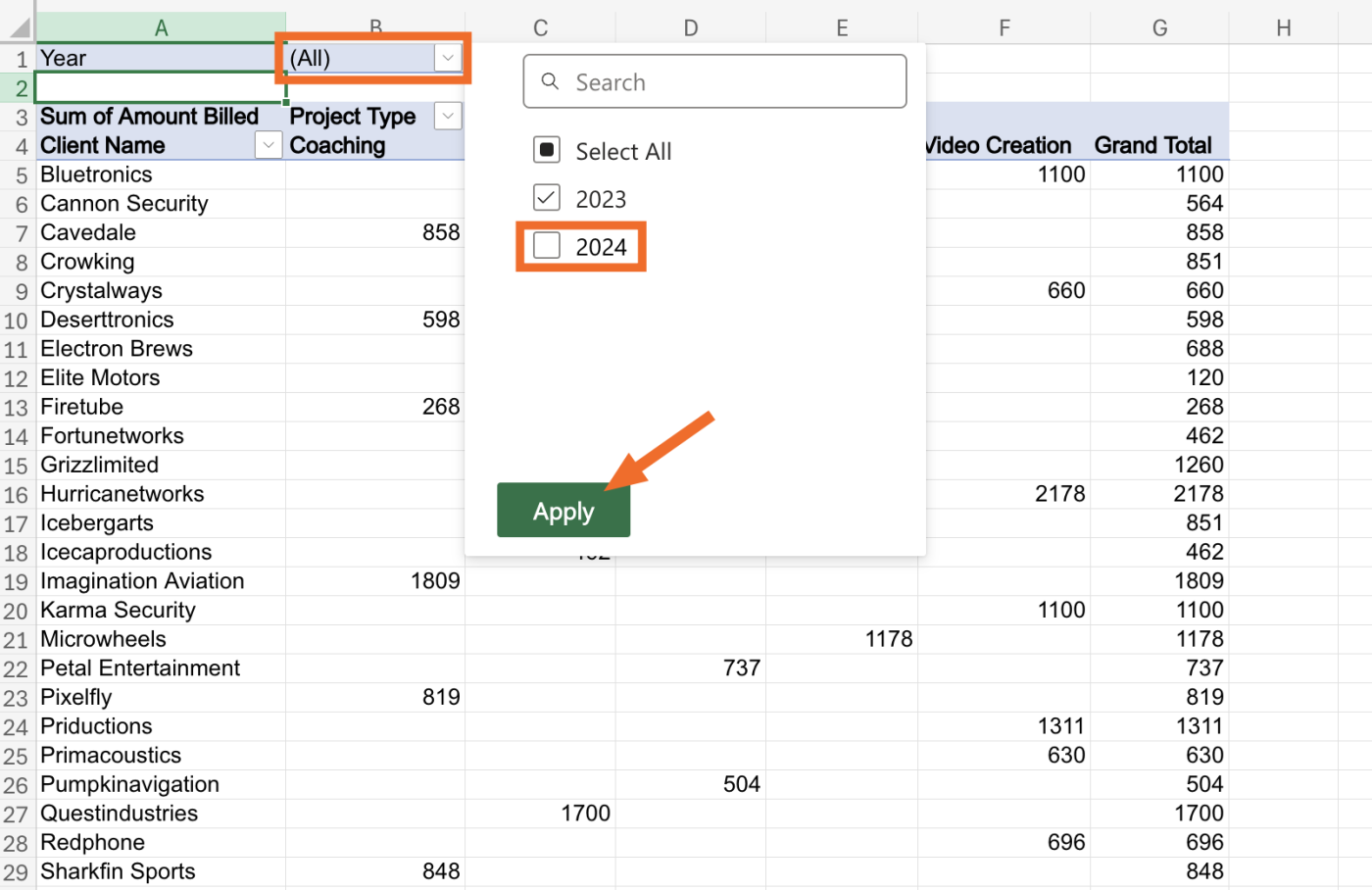Image resolution: width=1372 pixels, height=890 pixels.
Task: Select the Sharkfin Sports cell
Action: pyautogui.click(x=161, y=871)
